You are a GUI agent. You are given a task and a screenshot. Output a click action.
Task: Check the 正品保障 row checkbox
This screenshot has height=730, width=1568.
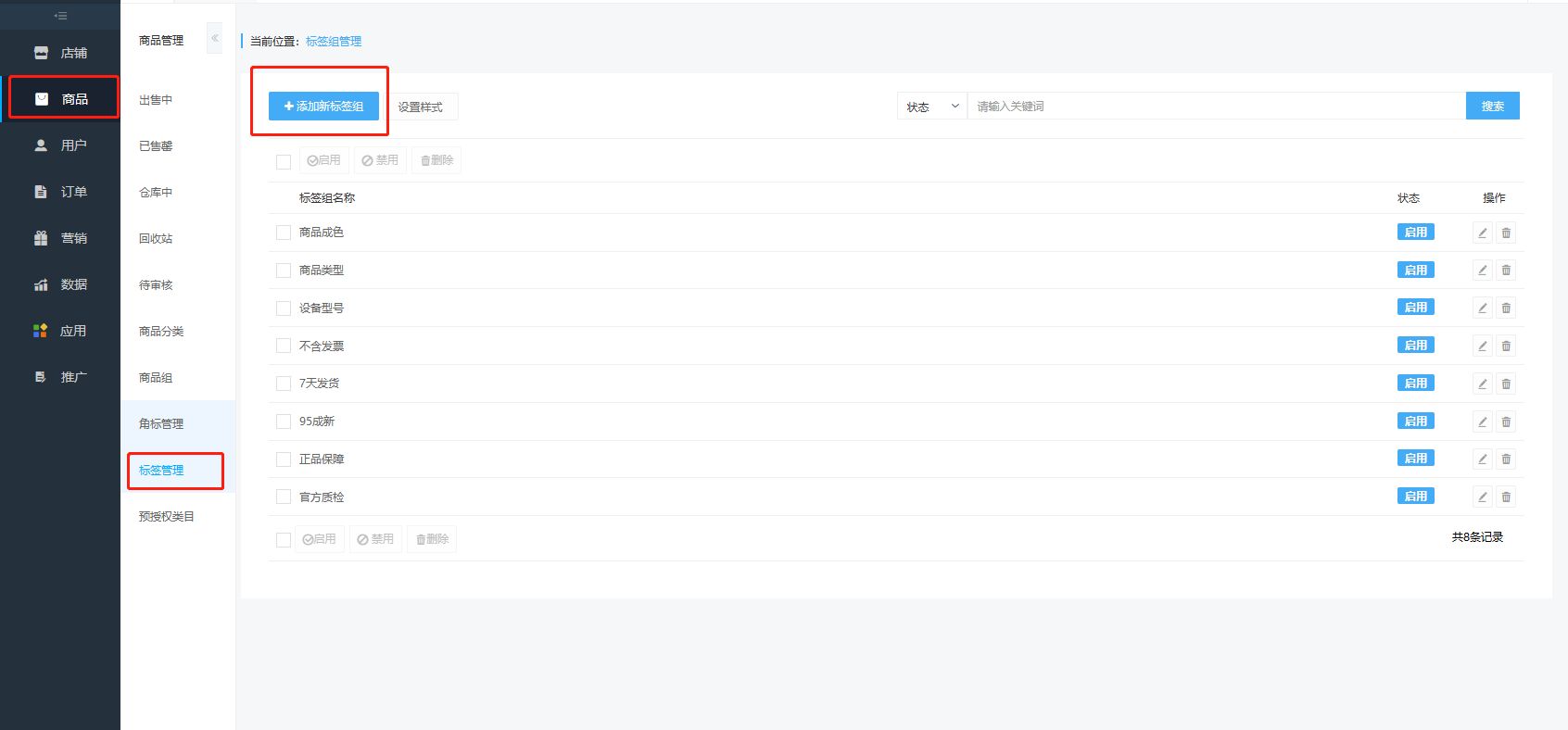(284, 459)
